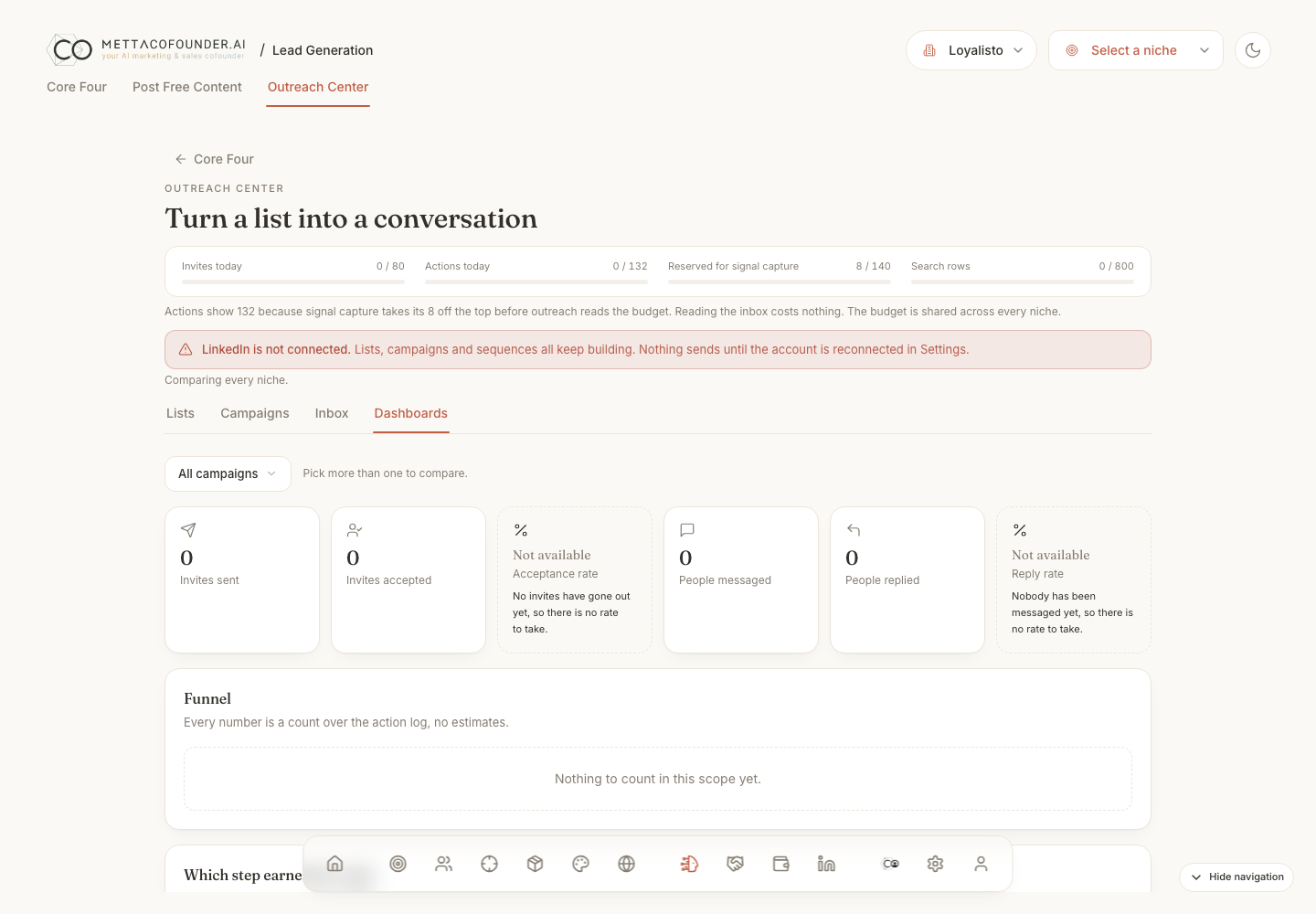
Task: Click the MettaCofounder.ai logo
Action: coord(146,49)
